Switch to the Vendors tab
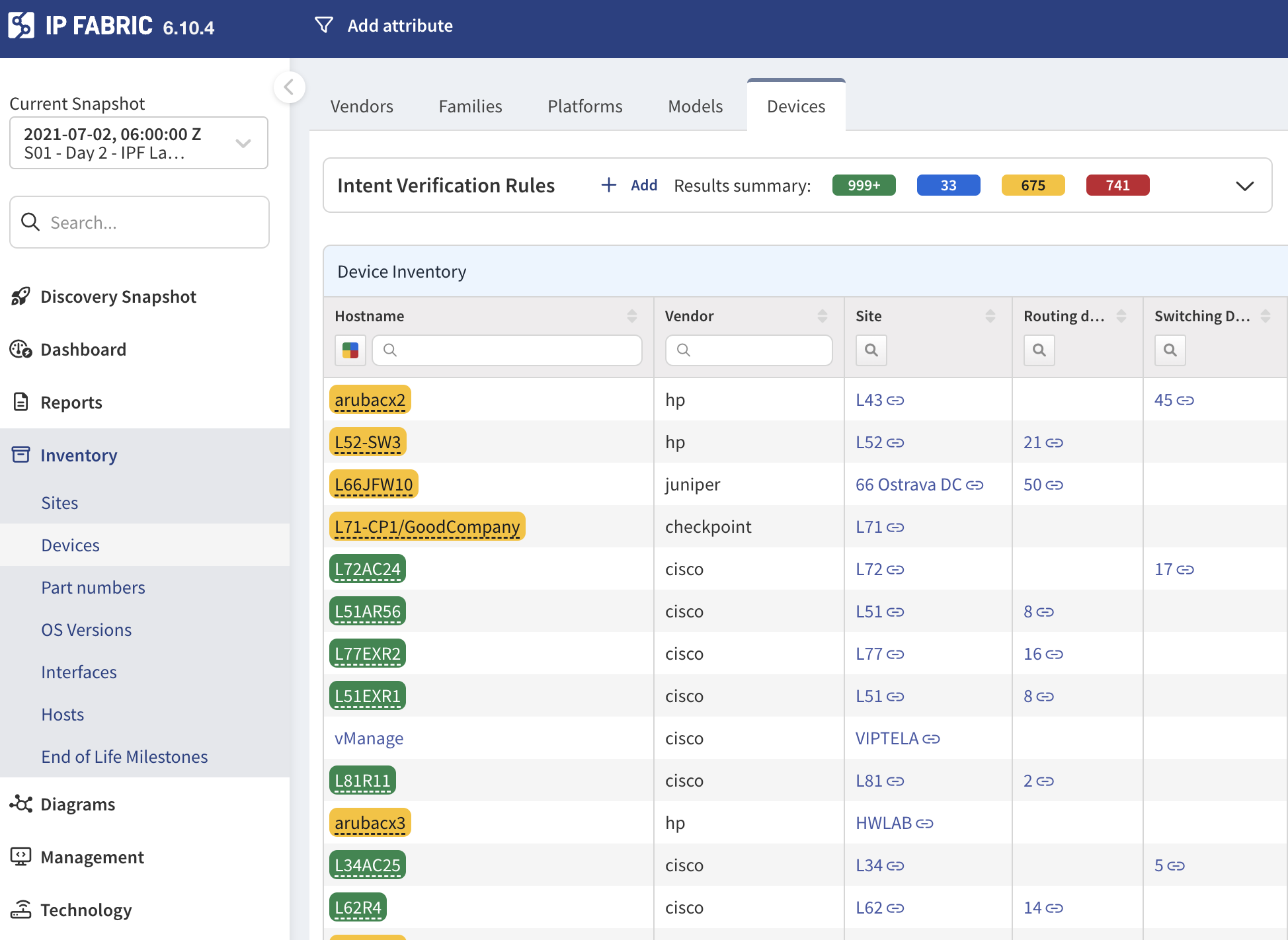The image size is (1288, 940). [362, 106]
